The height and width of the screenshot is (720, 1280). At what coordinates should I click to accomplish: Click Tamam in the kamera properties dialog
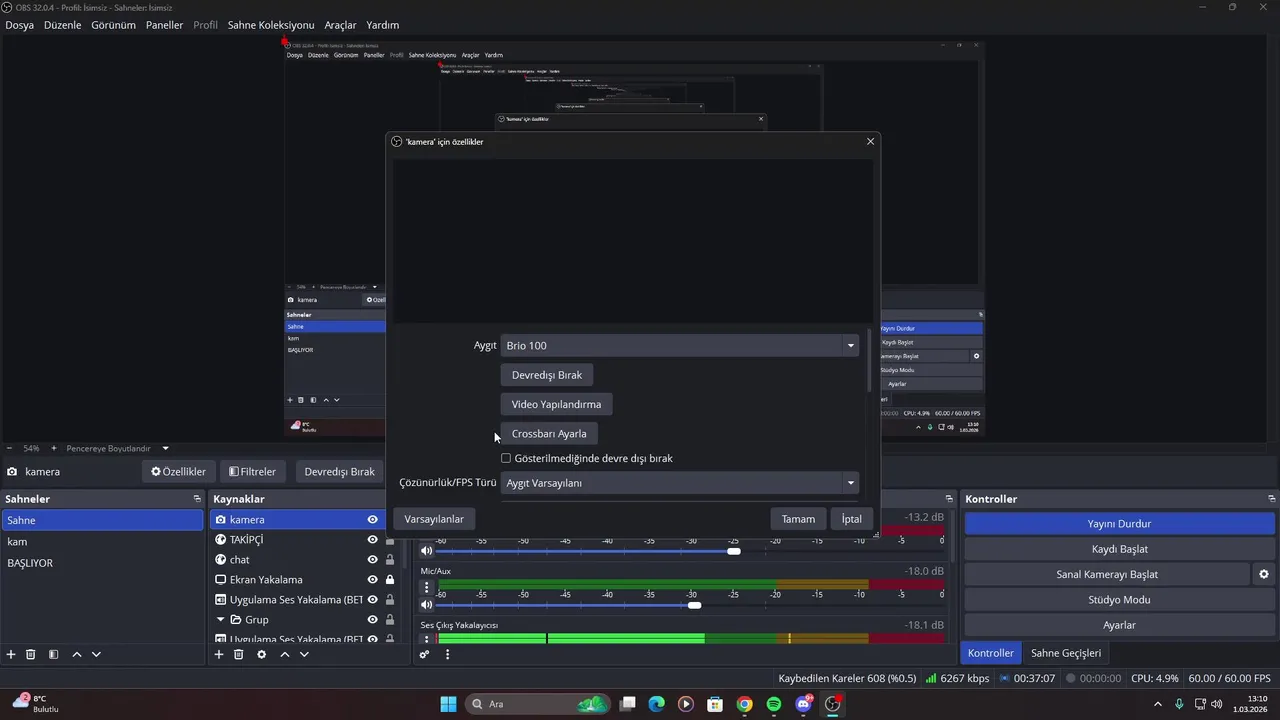798,519
